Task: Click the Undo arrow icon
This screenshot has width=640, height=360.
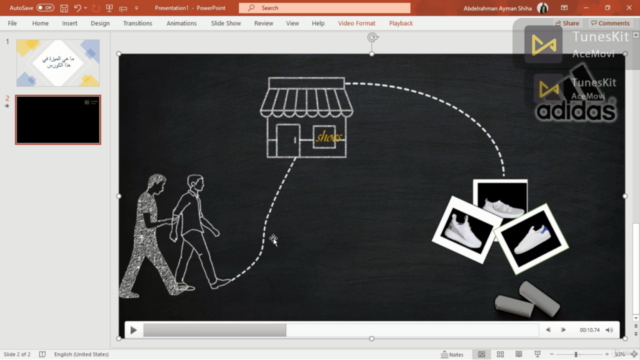Action: tap(77, 8)
